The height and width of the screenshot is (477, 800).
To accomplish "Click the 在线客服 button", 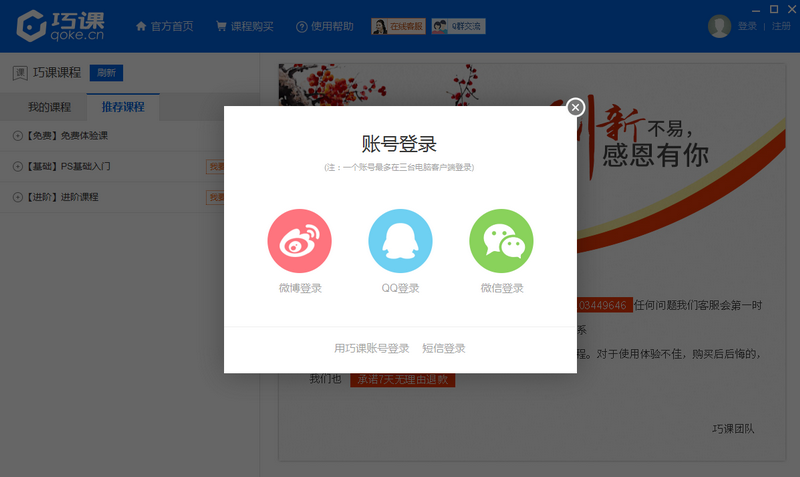I will tap(398, 26).
